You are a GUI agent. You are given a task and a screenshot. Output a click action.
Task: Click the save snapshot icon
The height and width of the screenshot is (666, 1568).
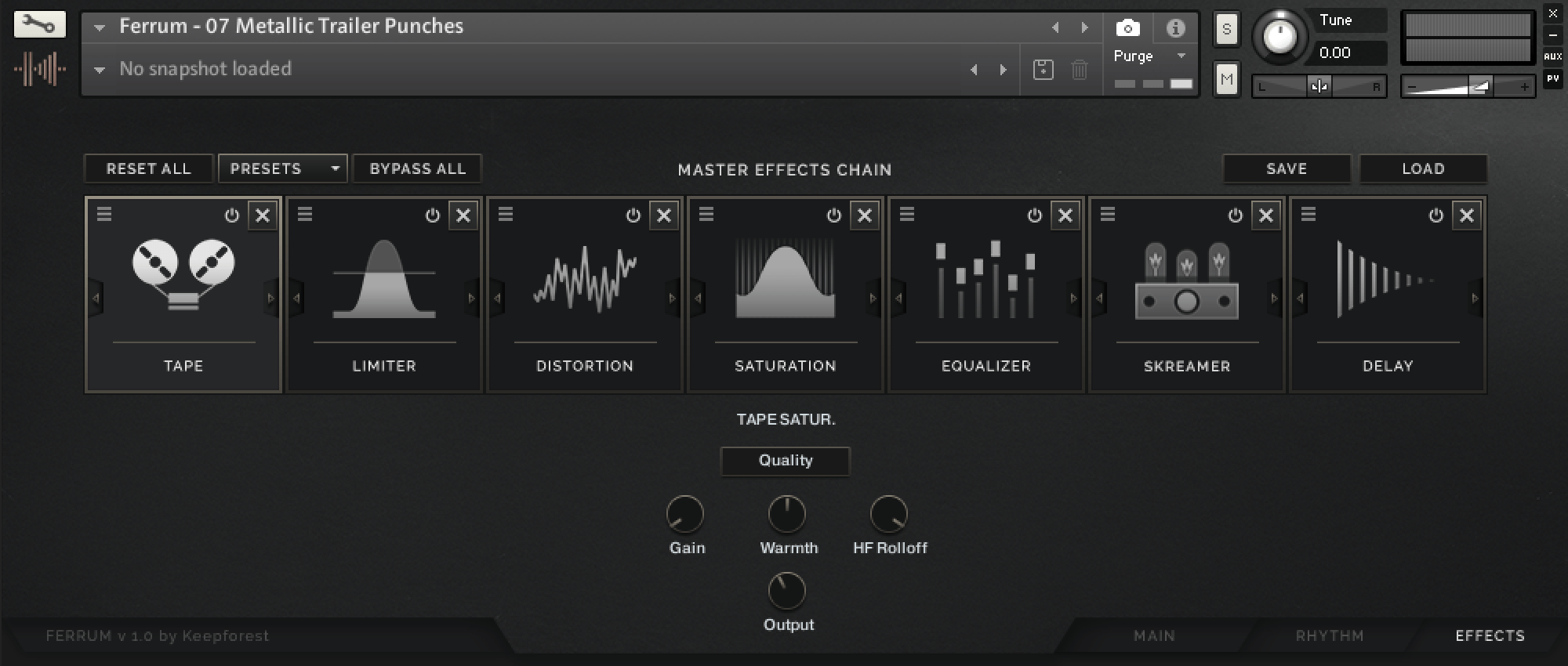(1043, 70)
